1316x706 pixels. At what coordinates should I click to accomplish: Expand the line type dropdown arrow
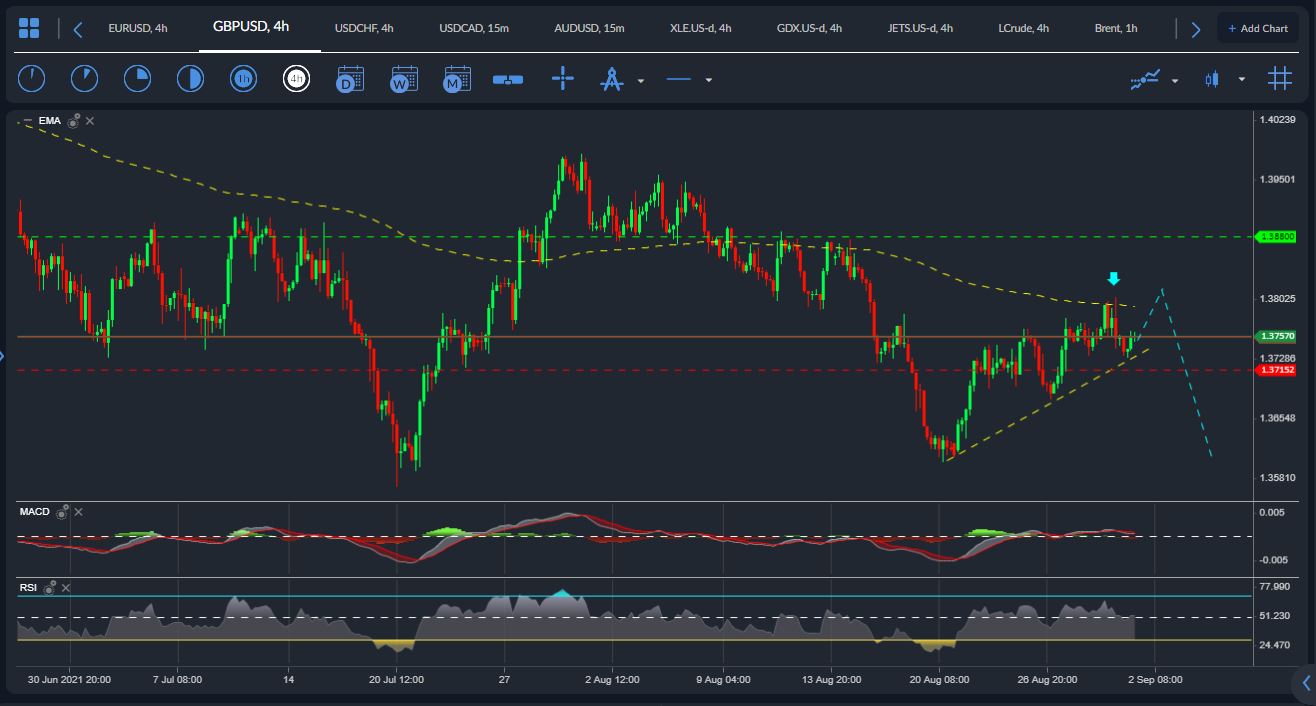click(709, 80)
